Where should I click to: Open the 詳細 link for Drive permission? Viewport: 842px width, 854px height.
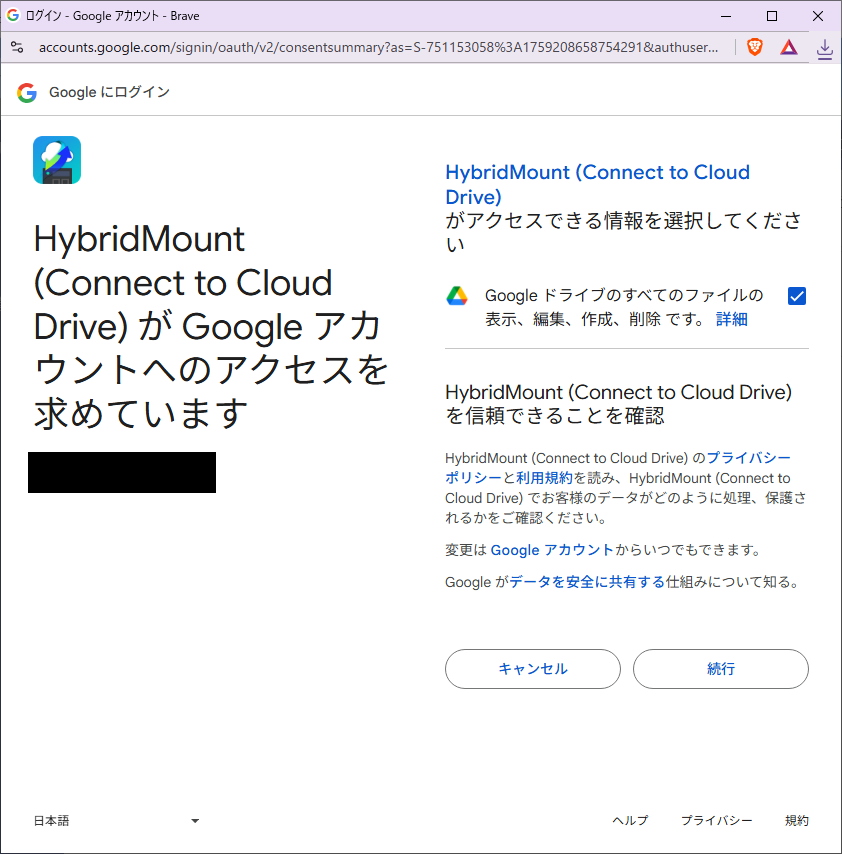click(x=731, y=319)
